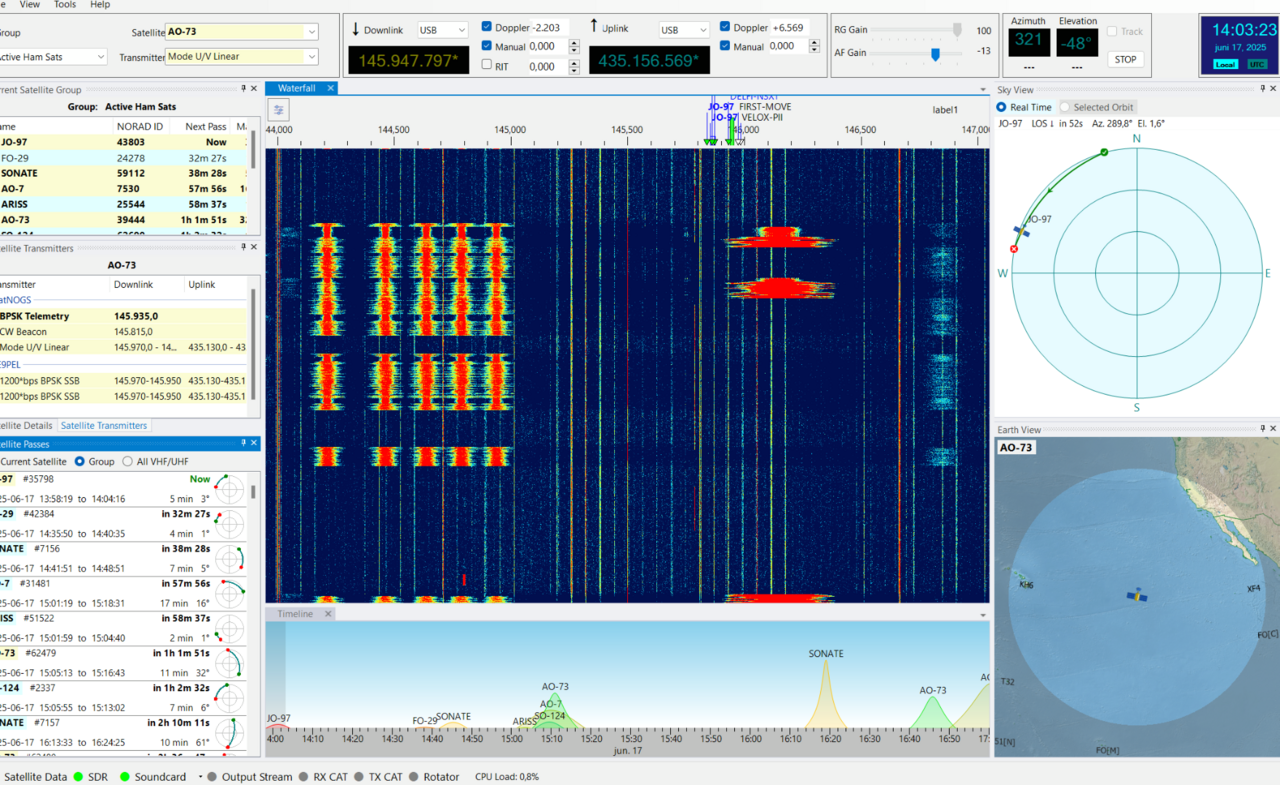Select the All VHF/UHF radio button

coord(127,461)
